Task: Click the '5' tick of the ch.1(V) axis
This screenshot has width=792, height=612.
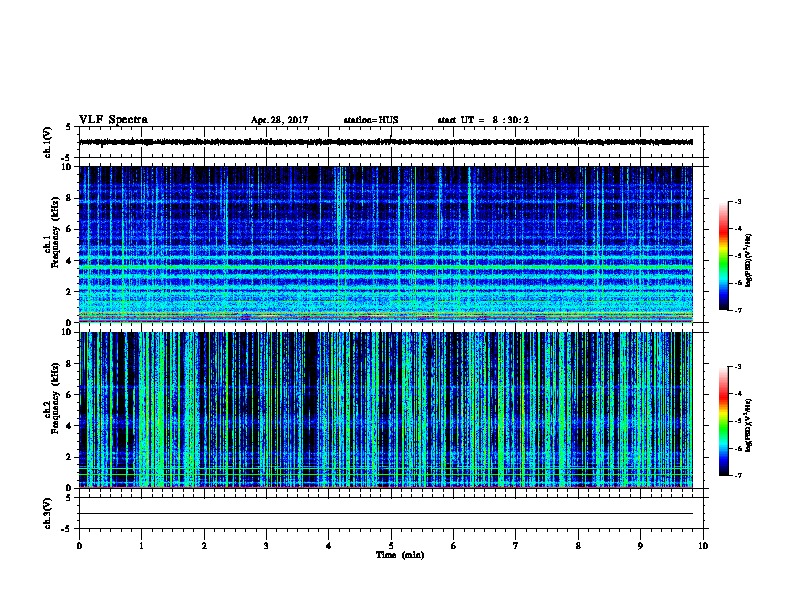Action: [68, 127]
